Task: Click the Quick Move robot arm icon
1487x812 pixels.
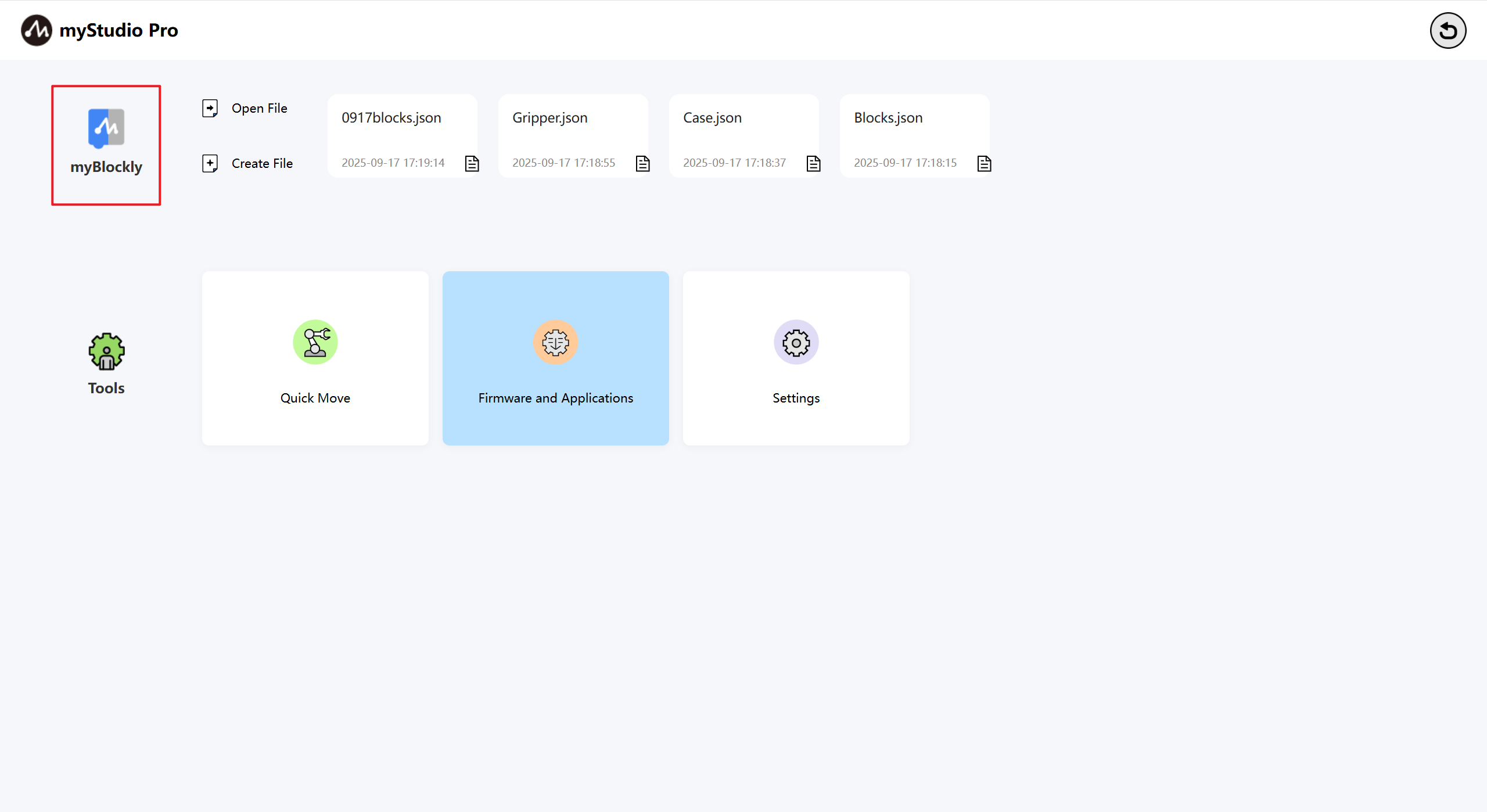Action: 315,342
